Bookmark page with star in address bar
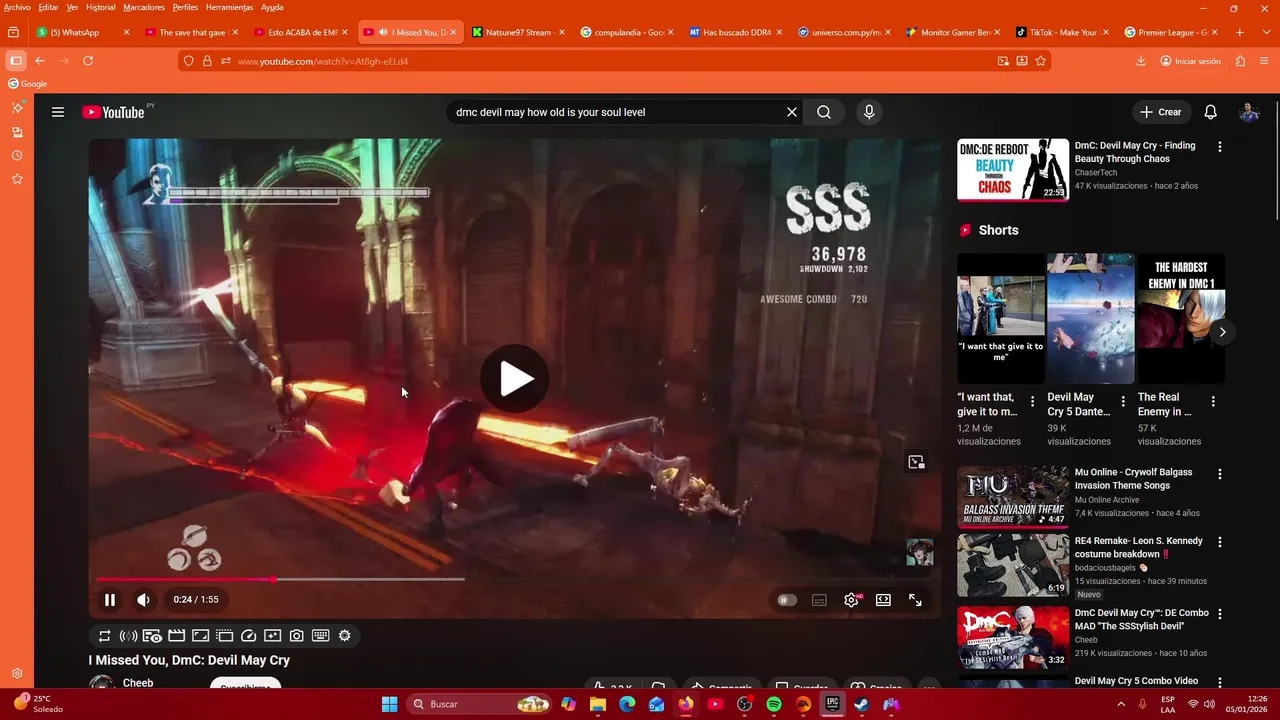 pos(1040,61)
